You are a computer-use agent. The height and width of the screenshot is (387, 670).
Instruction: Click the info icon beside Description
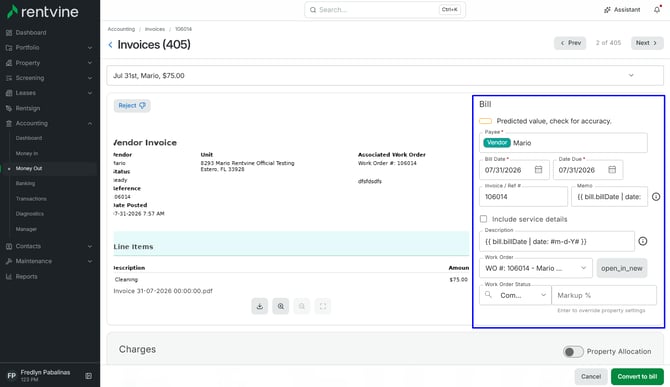click(x=643, y=241)
